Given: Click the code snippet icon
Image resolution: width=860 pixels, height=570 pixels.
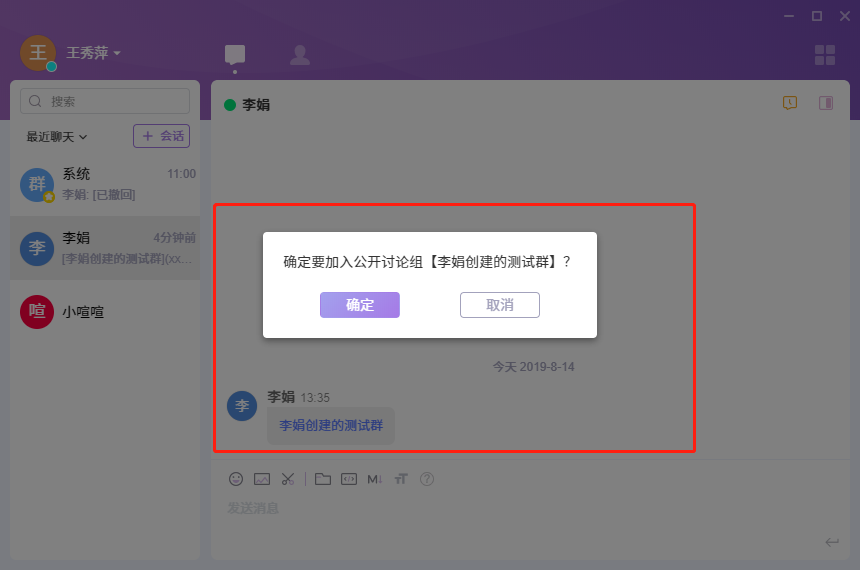Looking at the screenshot, I should (348, 479).
